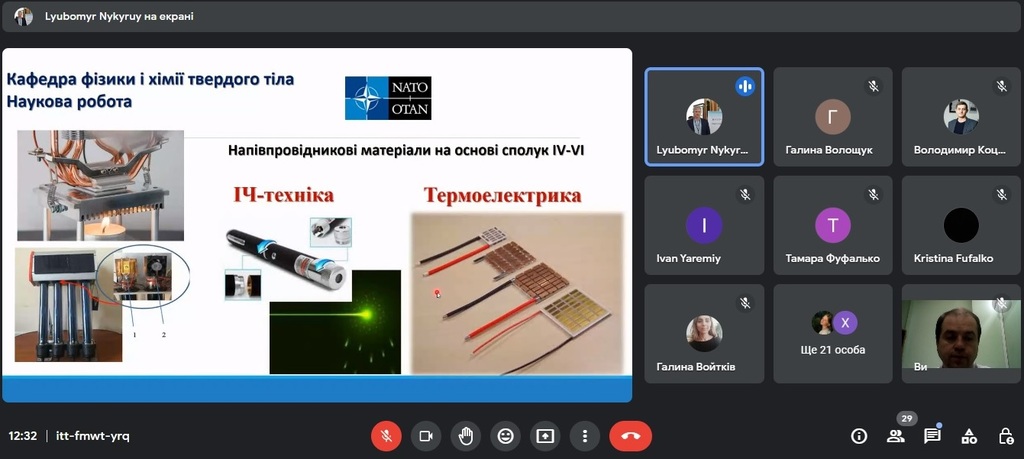1024x459 pixels.
Task: Click Галина Волощук's participant tile
Action: (x=833, y=117)
